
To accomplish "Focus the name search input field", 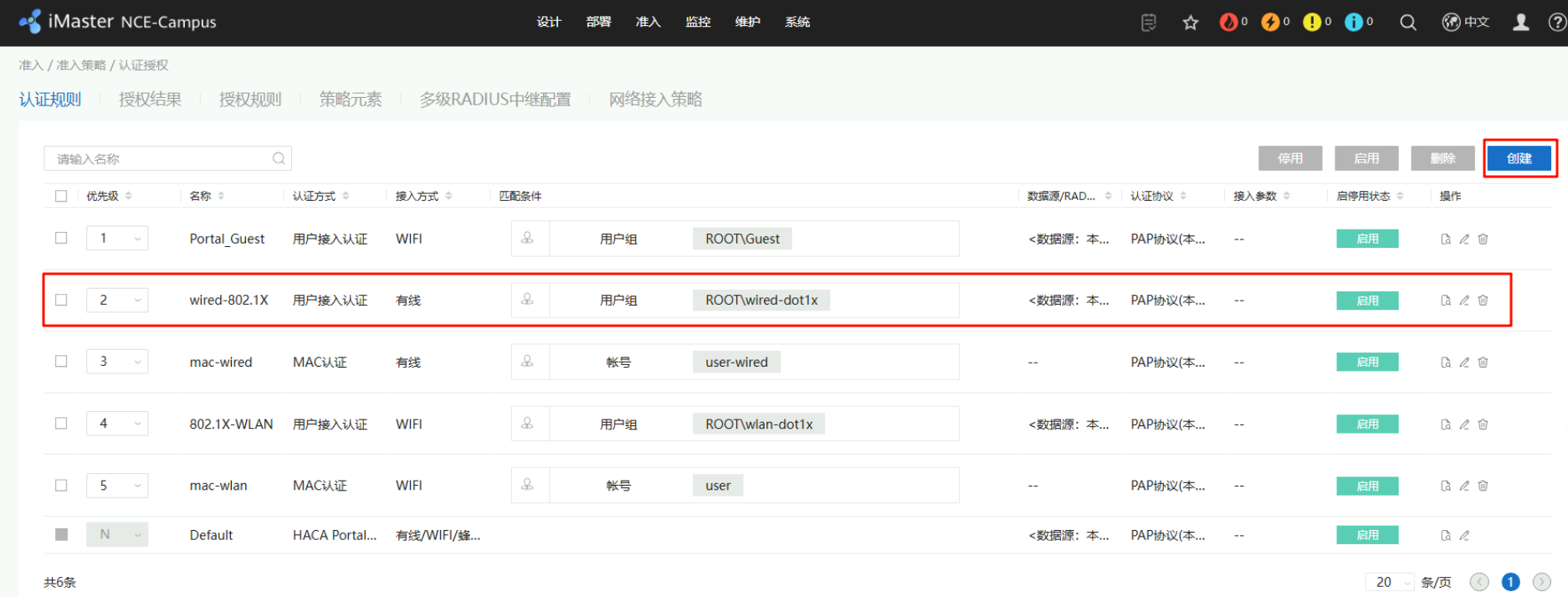I will point(159,159).
